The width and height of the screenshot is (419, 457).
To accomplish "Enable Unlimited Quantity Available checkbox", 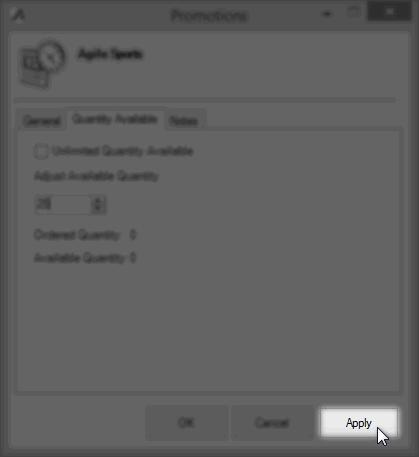I will 41,151.
